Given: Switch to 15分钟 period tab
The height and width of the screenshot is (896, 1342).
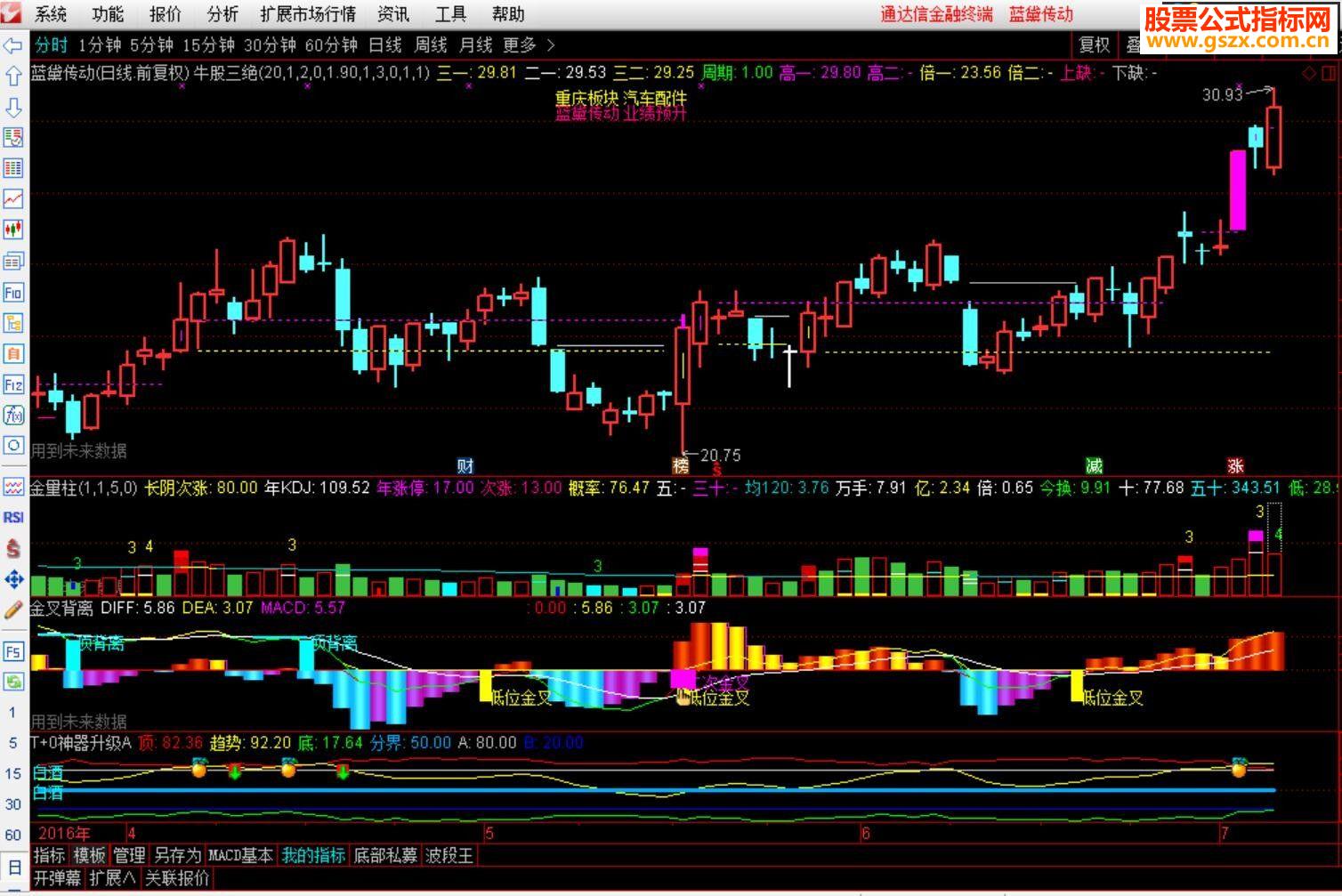Looking at the screenshot, I should 208,45.
